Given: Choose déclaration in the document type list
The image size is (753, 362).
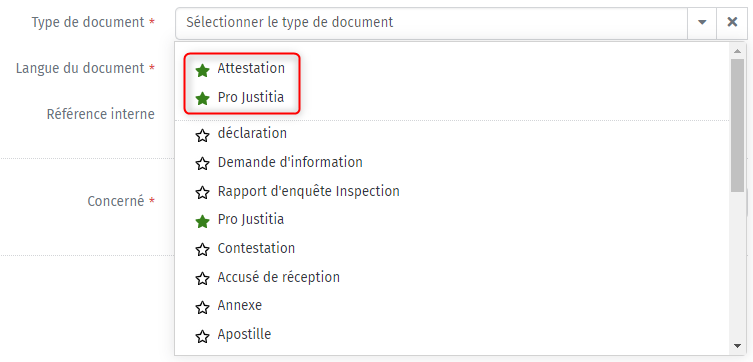Looking at the screenshot, I should [252, 133].
